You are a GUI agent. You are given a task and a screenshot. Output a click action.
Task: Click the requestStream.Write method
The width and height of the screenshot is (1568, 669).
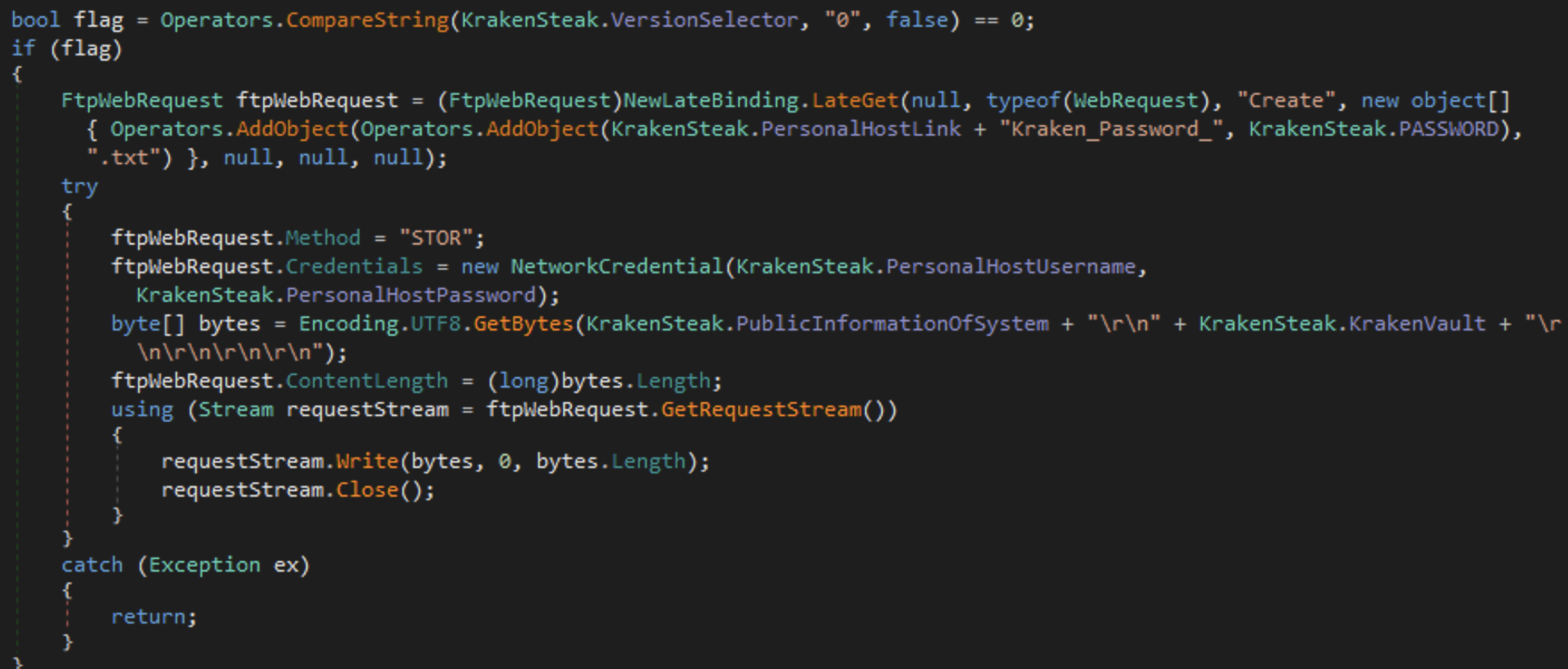coord(367,461)
